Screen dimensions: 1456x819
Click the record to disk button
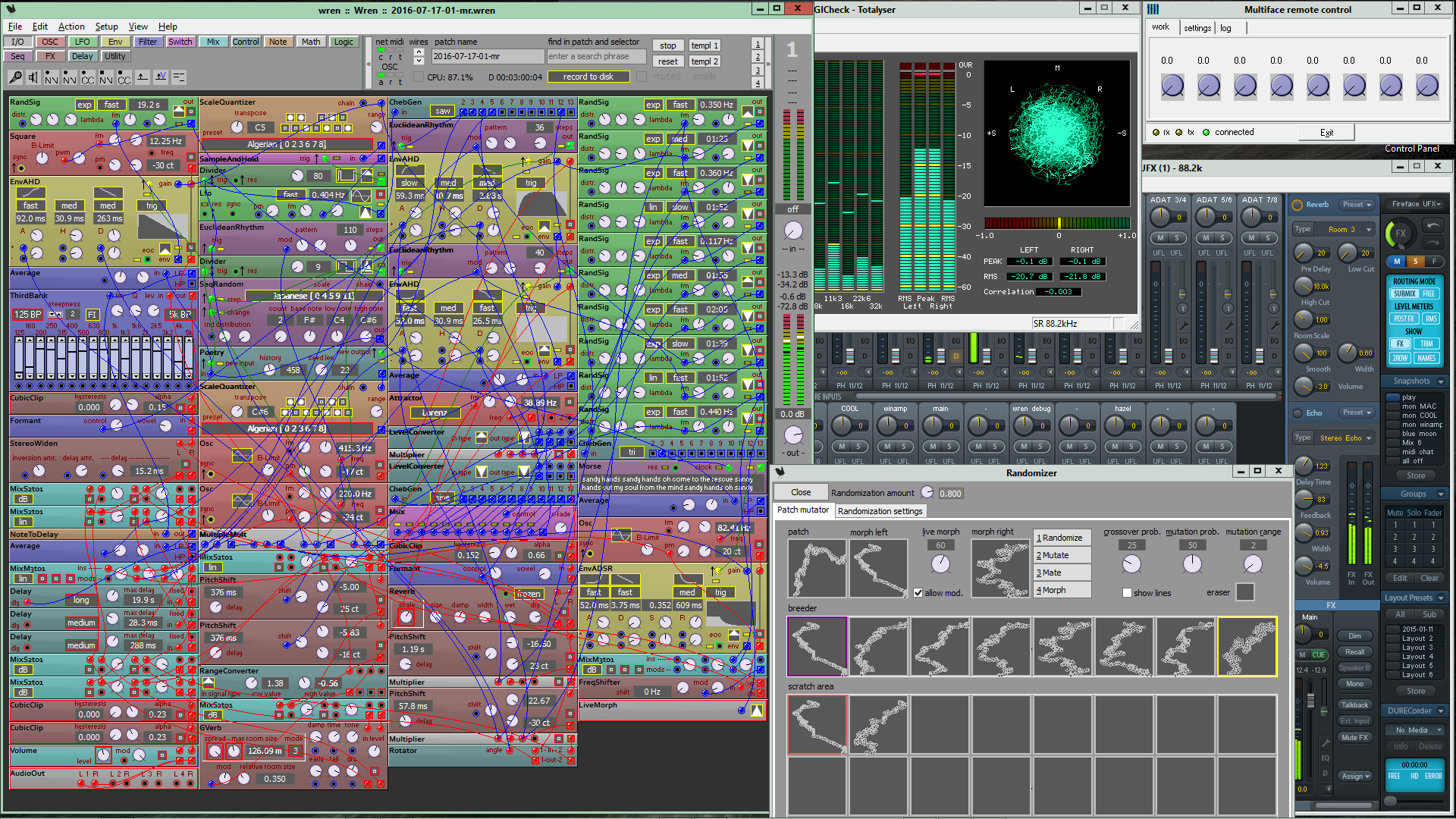tap(588, 77)
